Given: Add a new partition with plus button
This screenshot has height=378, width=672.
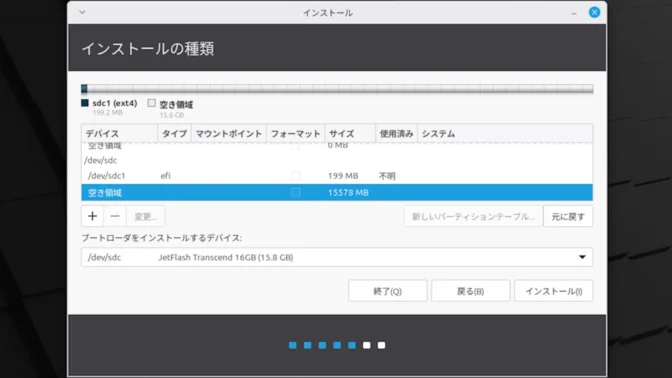Looking at the screenshot, I should pyautogui.click(x=93, y=216).
